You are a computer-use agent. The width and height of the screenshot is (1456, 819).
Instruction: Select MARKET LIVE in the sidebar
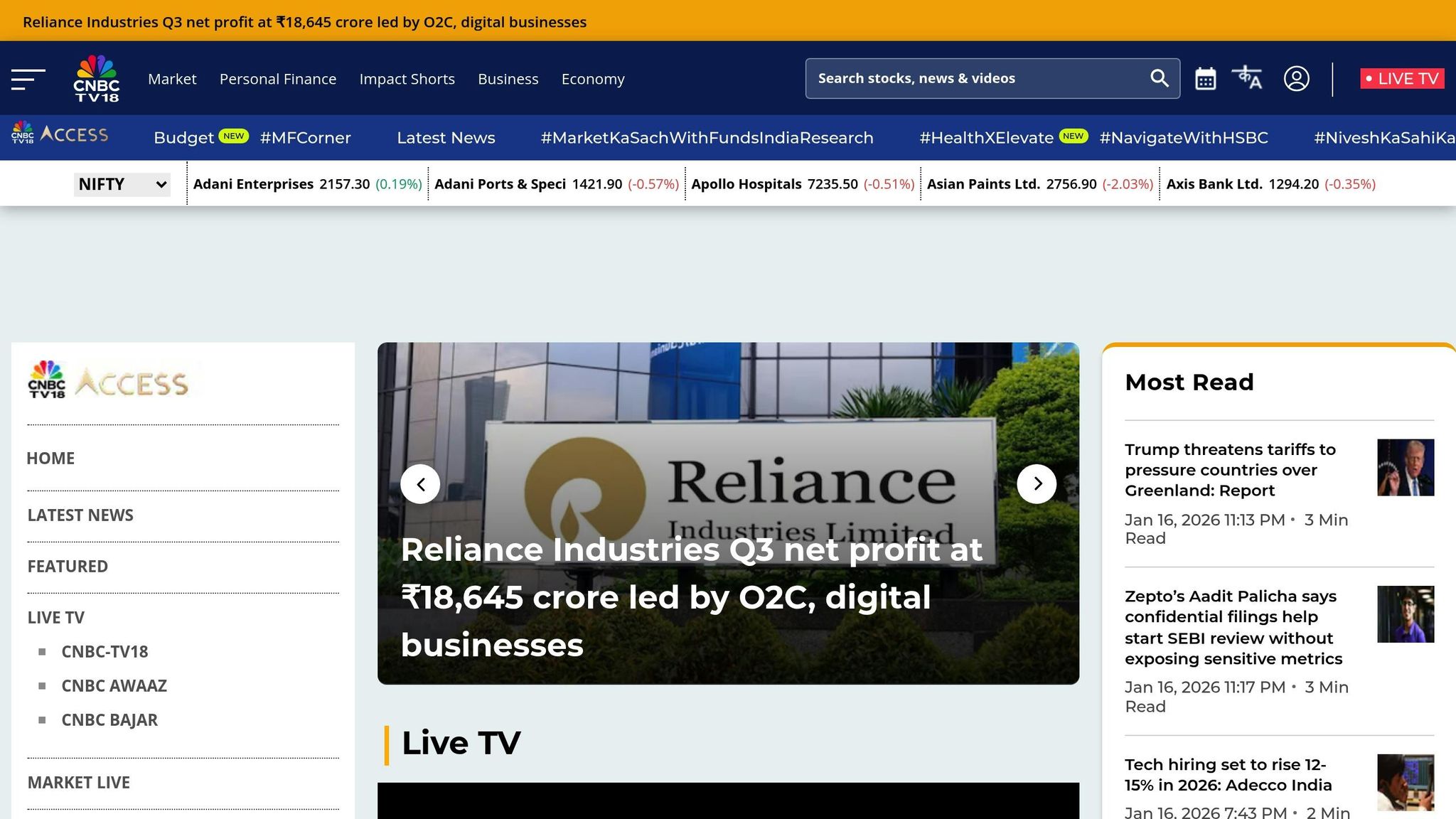click(x=79, y=783)
